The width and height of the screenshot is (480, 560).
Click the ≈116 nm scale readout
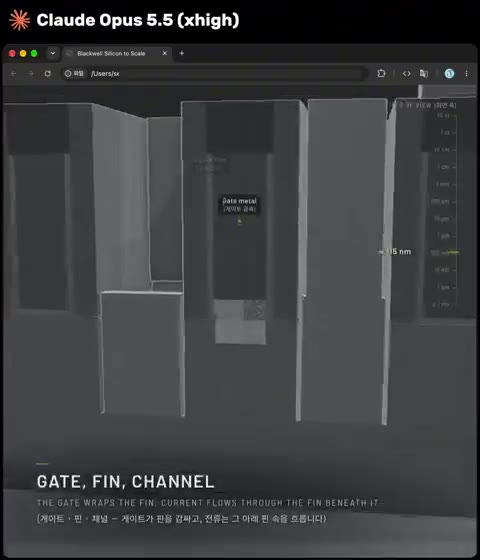[x=395, y=252]
